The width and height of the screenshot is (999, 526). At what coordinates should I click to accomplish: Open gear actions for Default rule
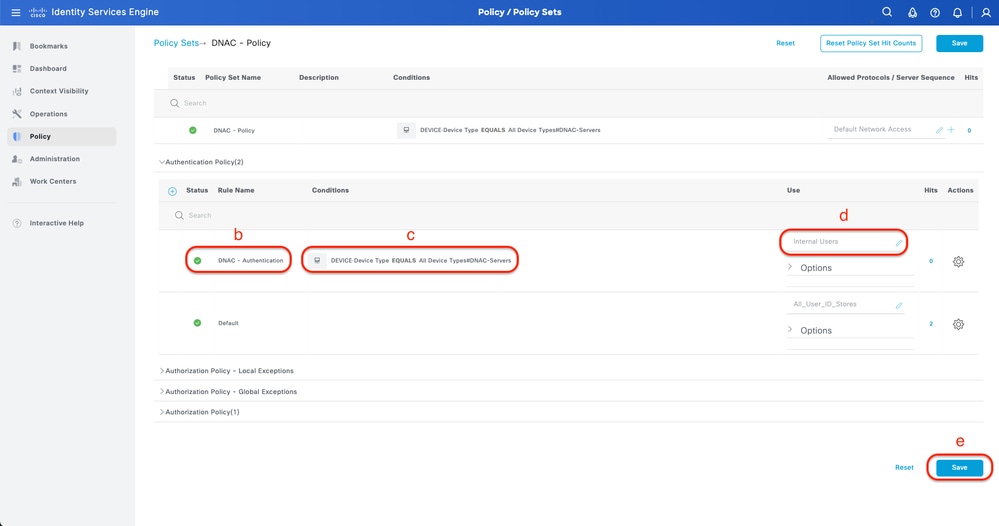point(958,324)
